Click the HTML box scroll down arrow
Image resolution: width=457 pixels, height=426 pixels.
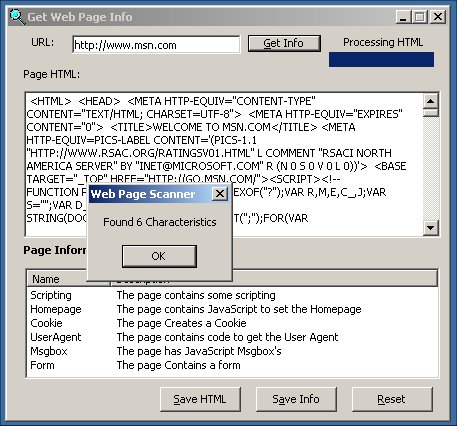[431, 228]
